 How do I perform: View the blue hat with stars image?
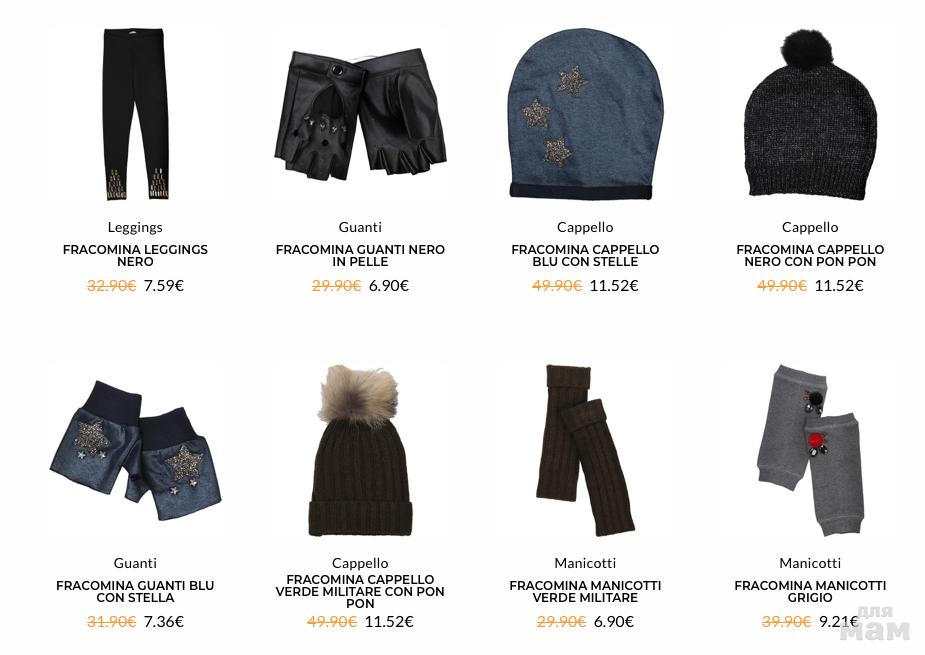coord(585,113)
